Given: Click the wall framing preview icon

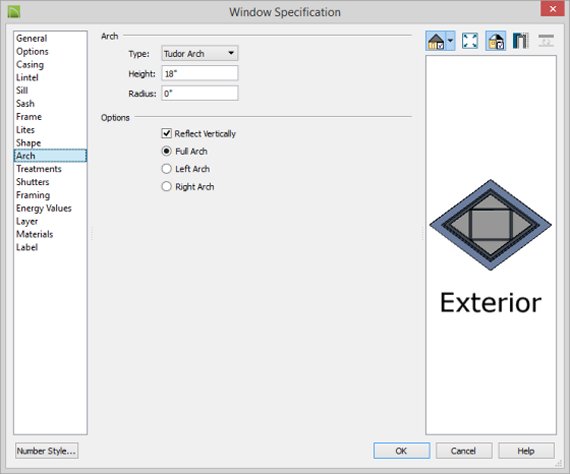Looking at the screenshot, I should (x=520, y=41).
